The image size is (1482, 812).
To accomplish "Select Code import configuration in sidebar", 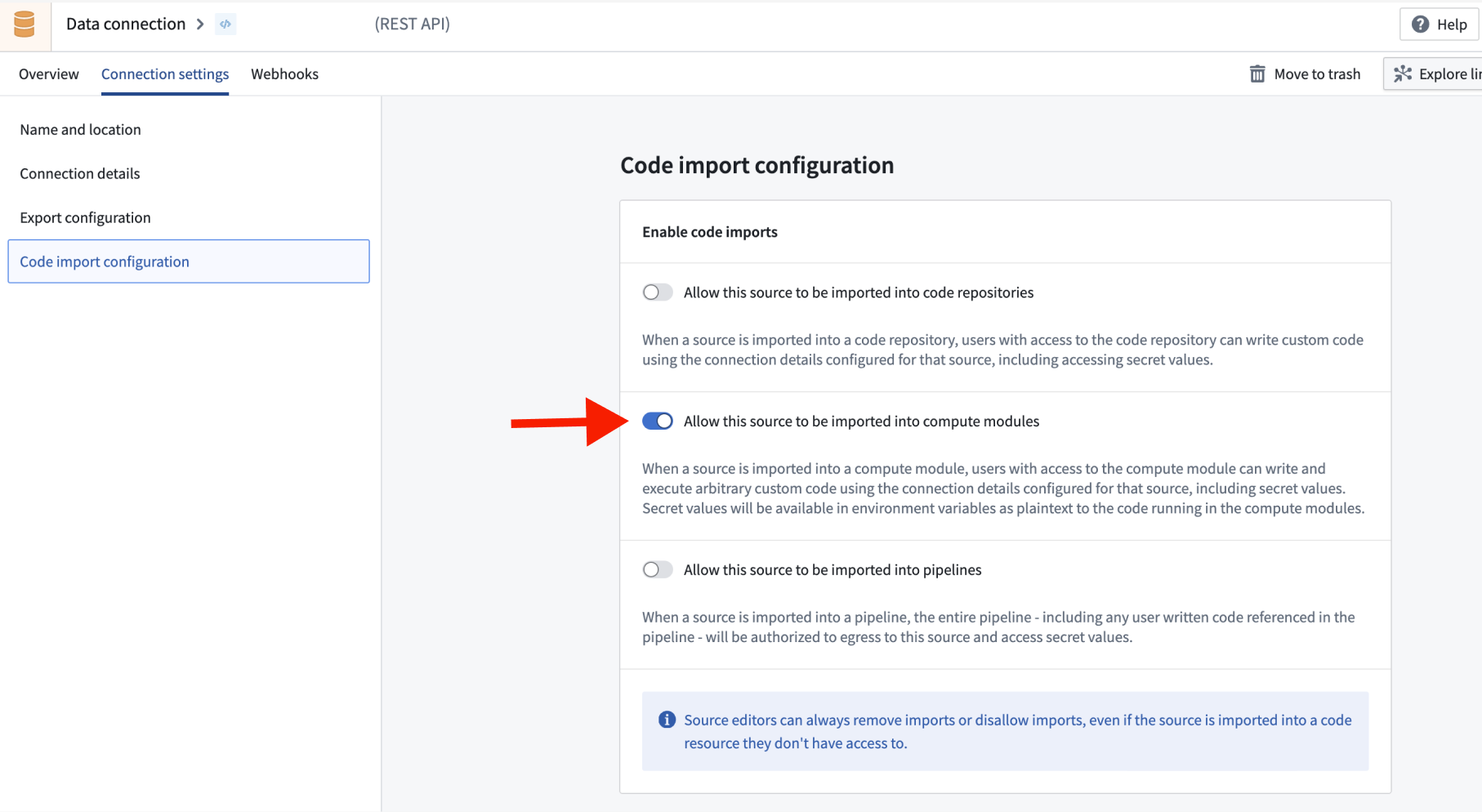I will coord(104,261).
